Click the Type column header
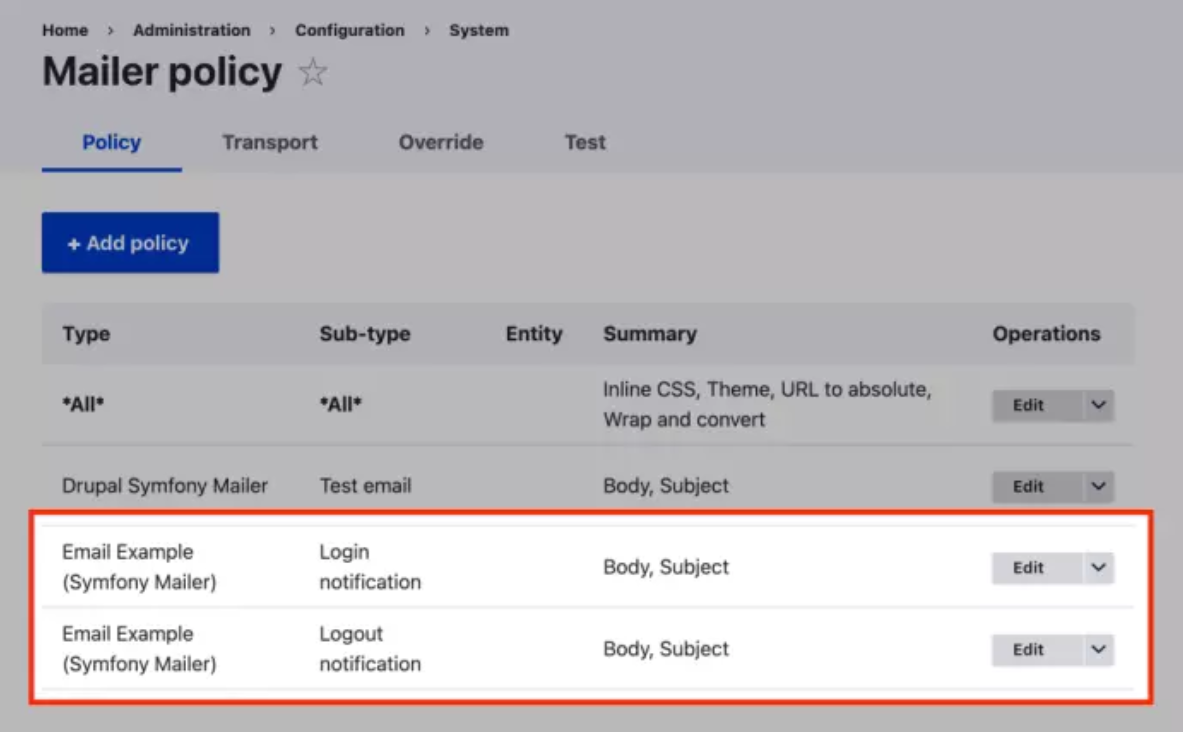Image resolution: width=1183 pixels, height=732 pixels. 86,334
